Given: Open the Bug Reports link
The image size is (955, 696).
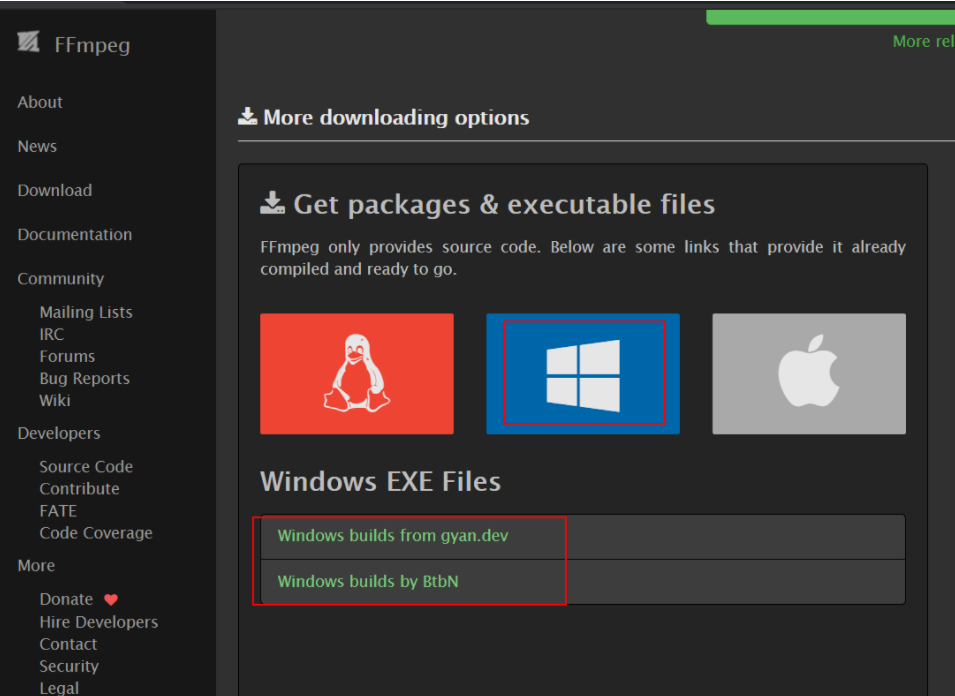Looking at the screenshot, I should [x=85, y=379].
